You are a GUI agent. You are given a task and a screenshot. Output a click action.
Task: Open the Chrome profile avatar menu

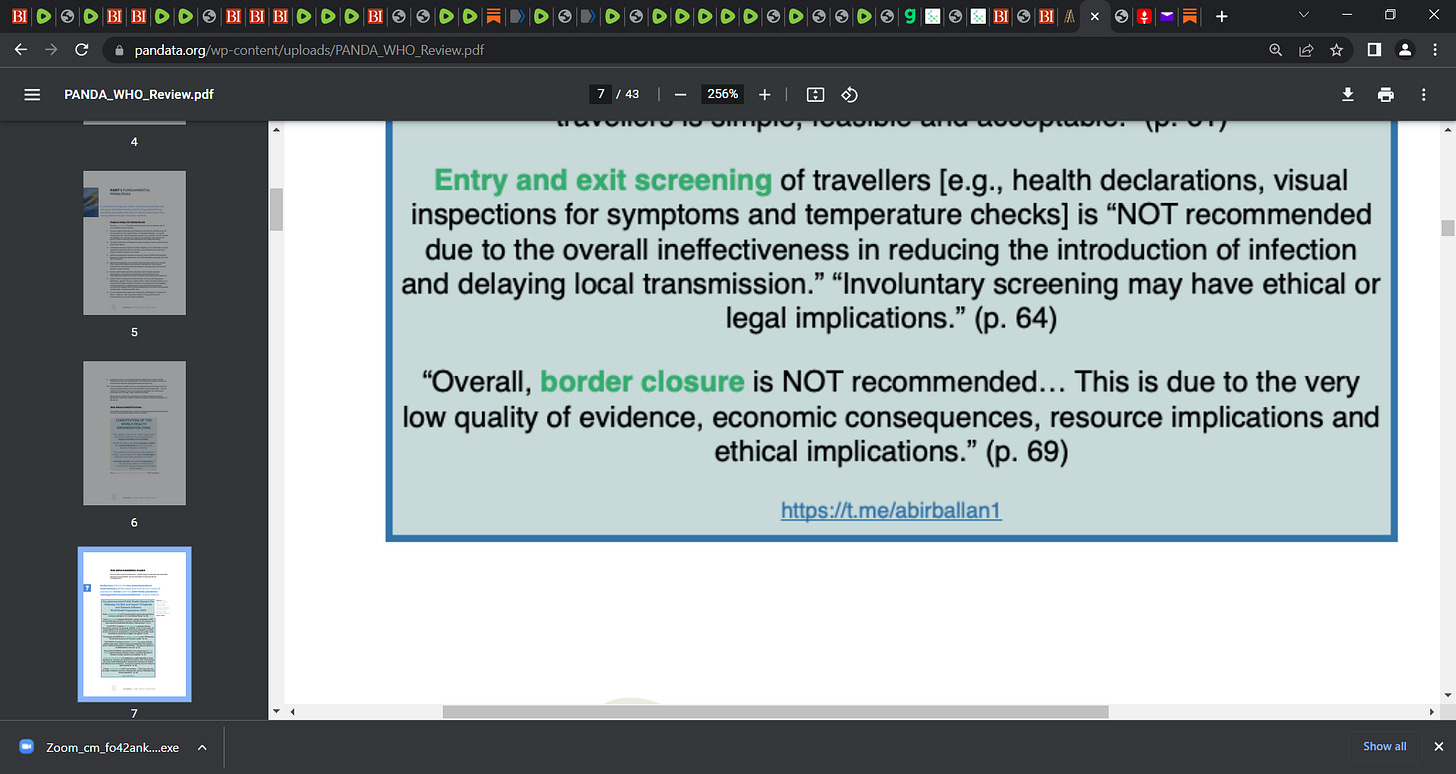[x=1405, y=49]
